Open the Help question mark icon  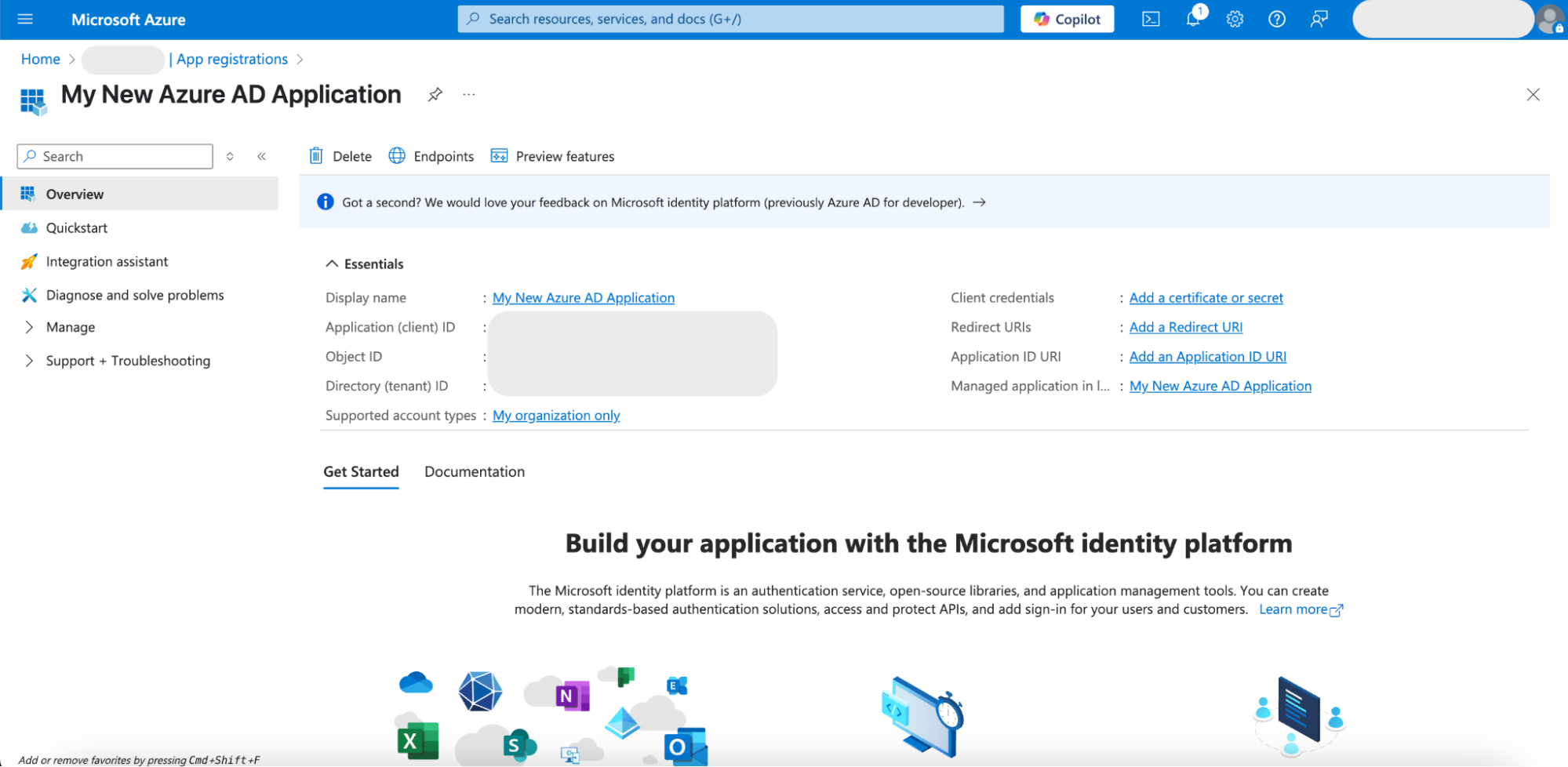1277,19
